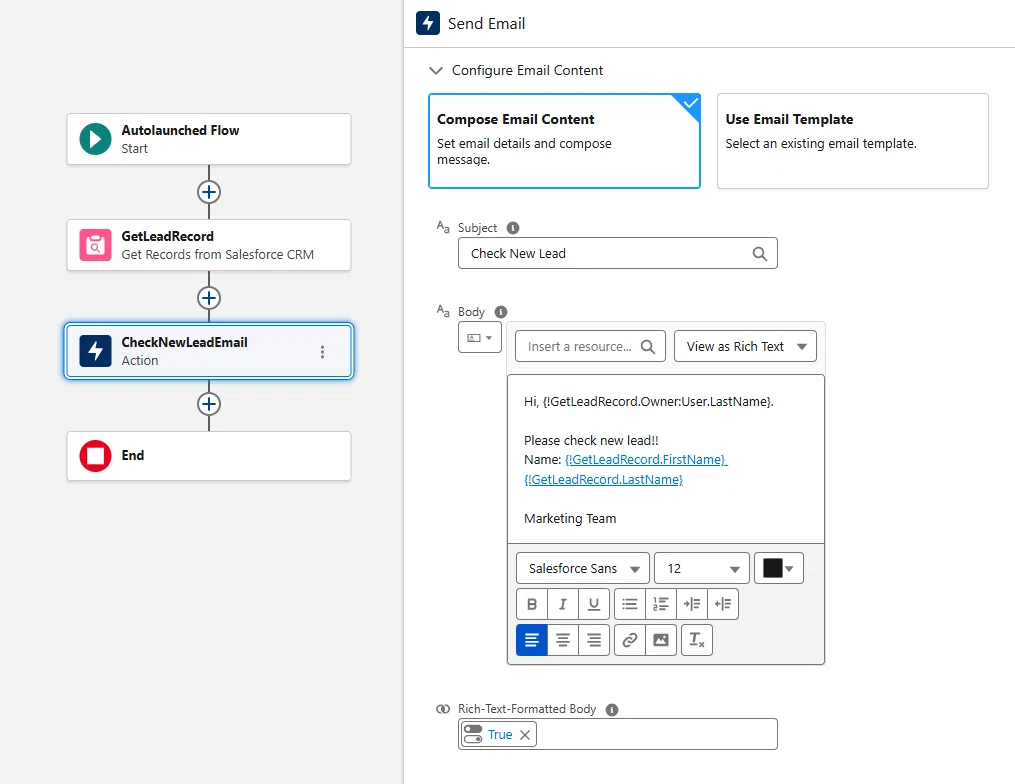The width and height of the screenshot is (1015, 784).
Task: Remove text formatting
Action: (x=697, y=640)
